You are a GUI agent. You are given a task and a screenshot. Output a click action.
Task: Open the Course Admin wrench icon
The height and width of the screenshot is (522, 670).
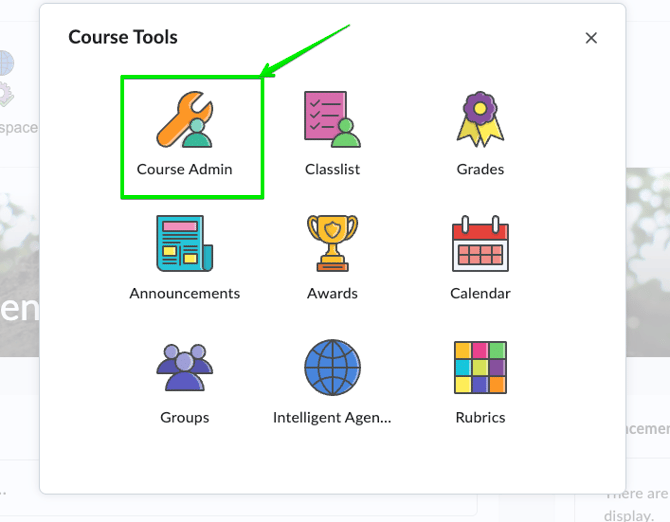[185, 119]
